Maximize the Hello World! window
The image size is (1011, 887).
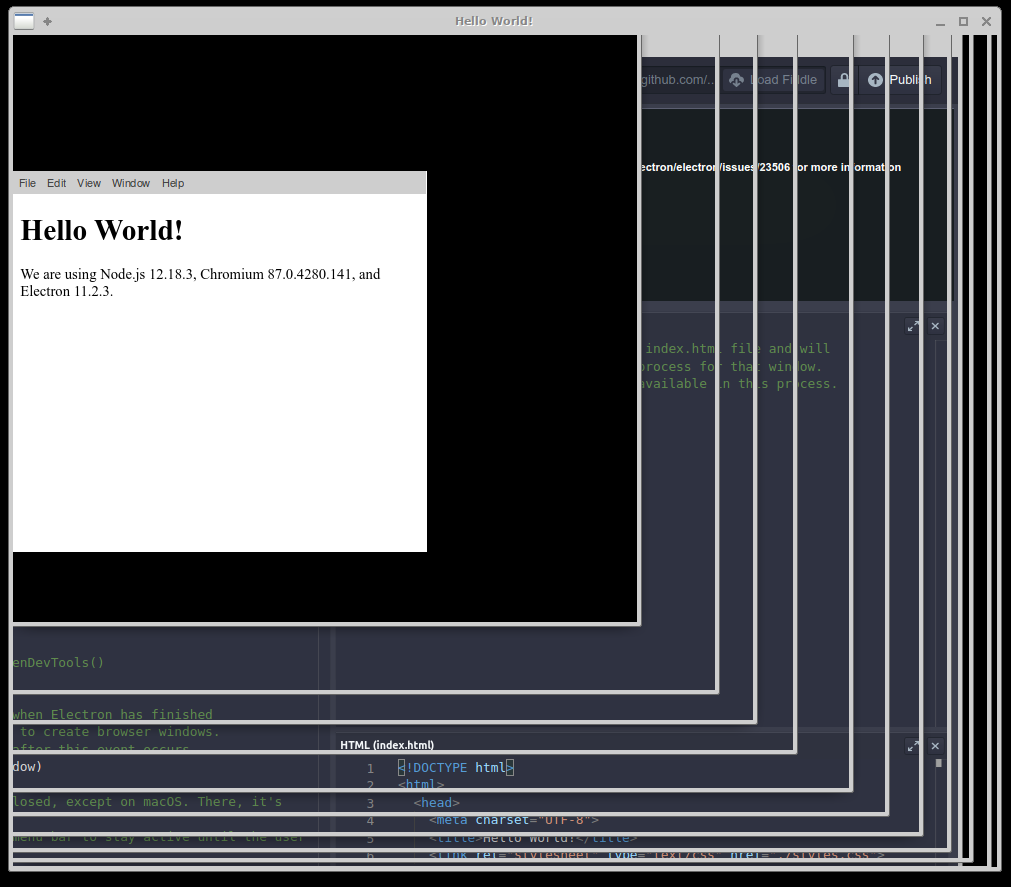[x=963, y=21]
